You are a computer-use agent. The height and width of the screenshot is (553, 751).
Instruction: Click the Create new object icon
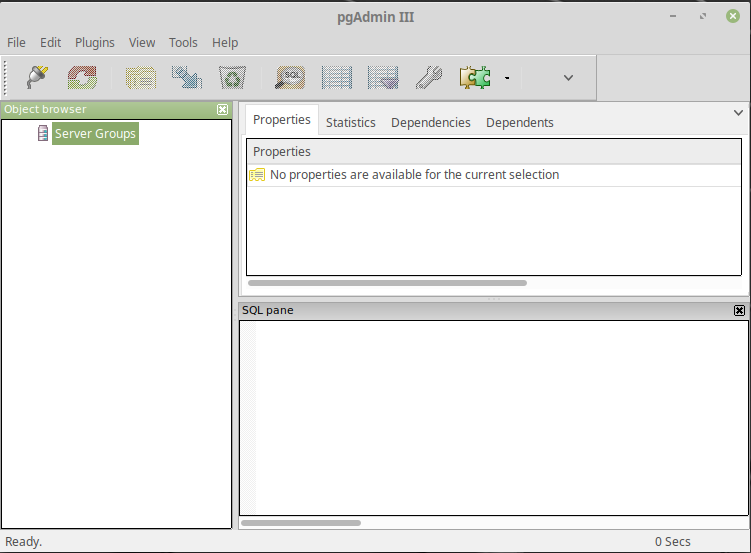tap(187, 78)
